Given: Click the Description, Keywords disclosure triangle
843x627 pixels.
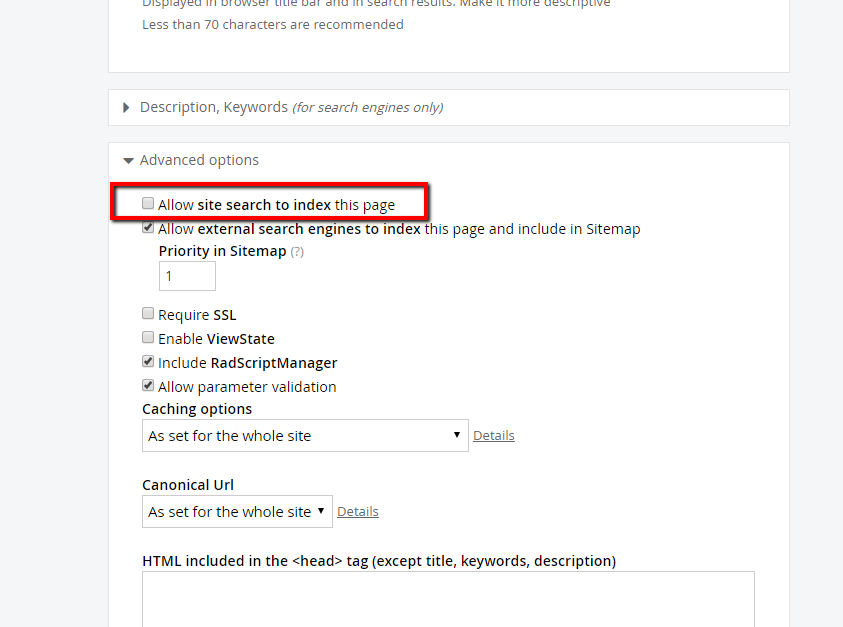Looking at the screenshot, I should 124,107.
